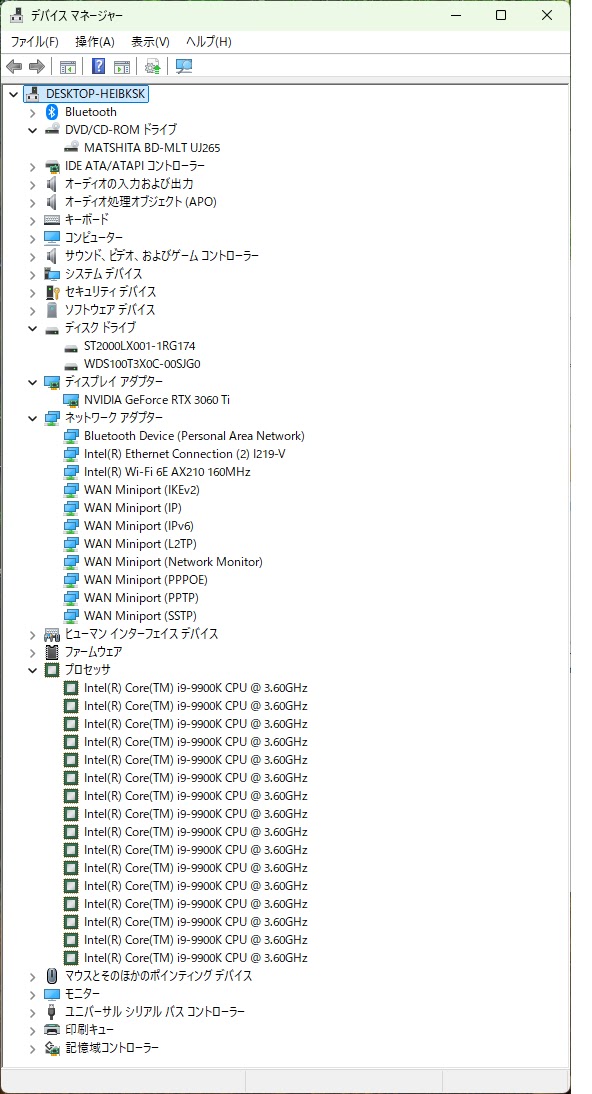Click the action pane toolbar icon
592x1094 pixels.
click(x=122, y=66)
